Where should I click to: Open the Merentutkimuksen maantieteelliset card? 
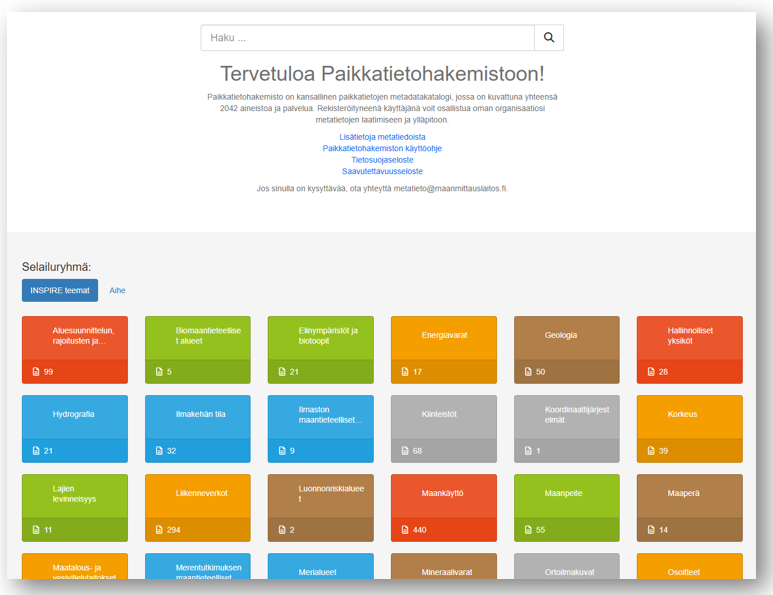tap(198, 566)
